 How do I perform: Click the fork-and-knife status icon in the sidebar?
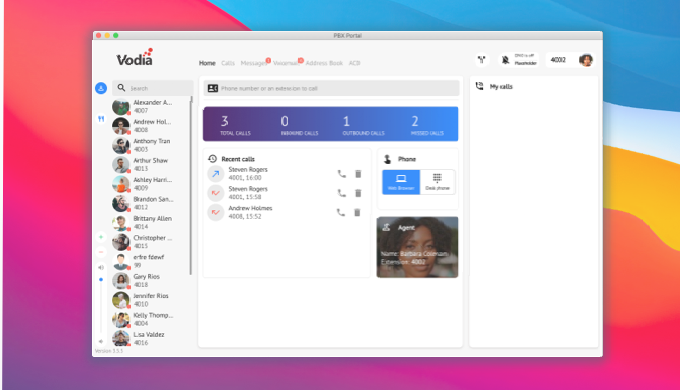(101, 119)
